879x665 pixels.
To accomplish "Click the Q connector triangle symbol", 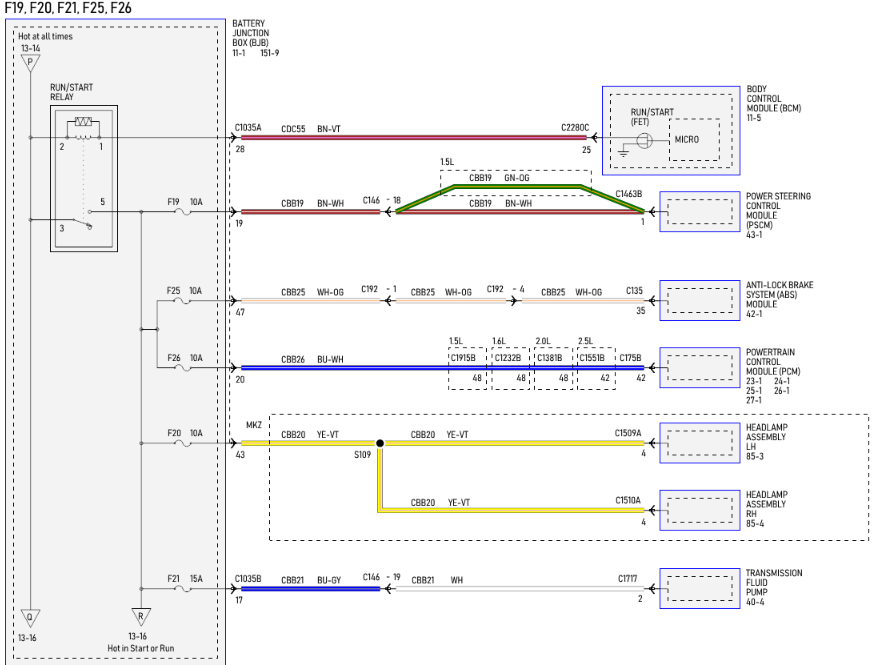I will 30,618.
